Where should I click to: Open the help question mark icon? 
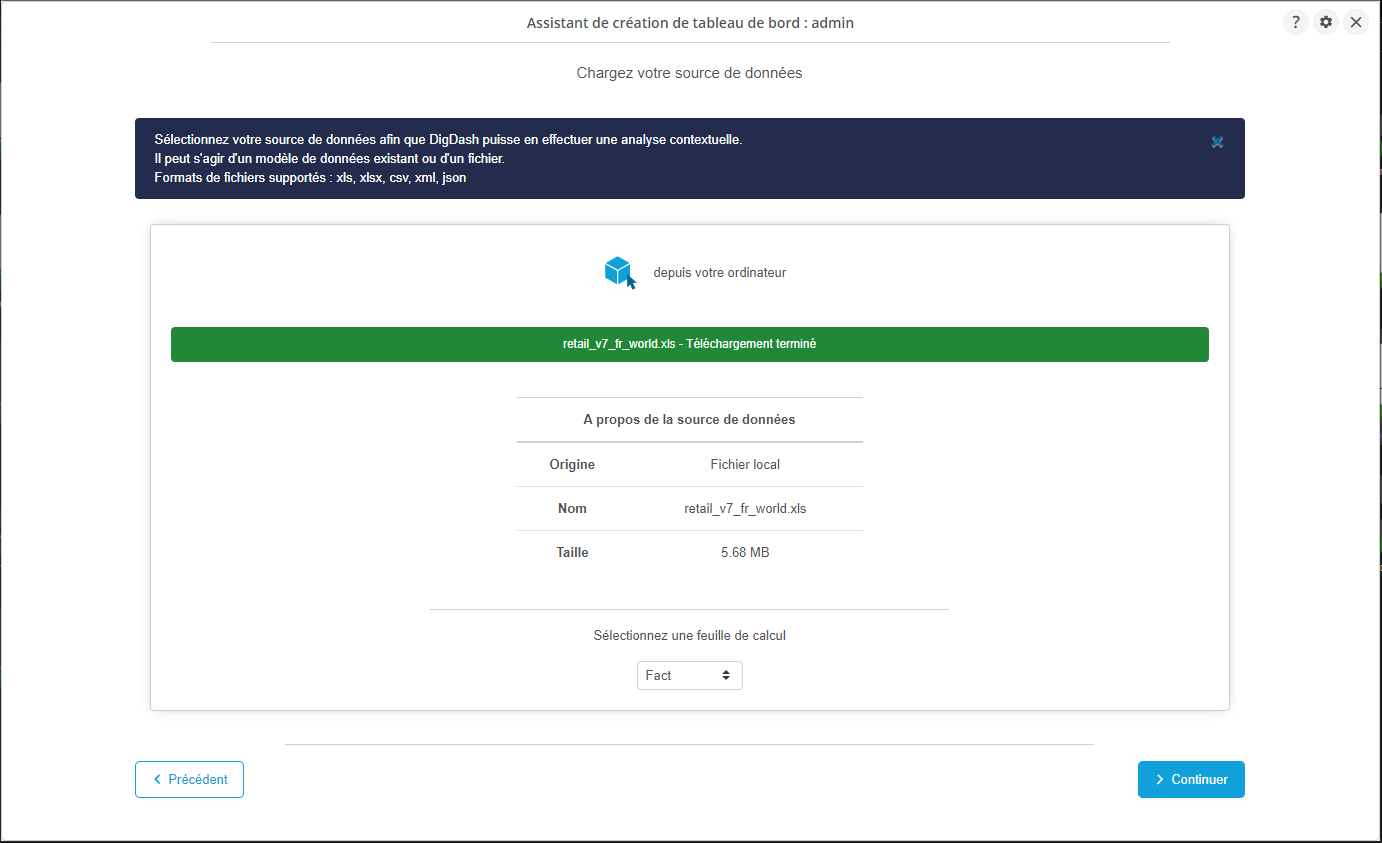(x=1296, y=22)
